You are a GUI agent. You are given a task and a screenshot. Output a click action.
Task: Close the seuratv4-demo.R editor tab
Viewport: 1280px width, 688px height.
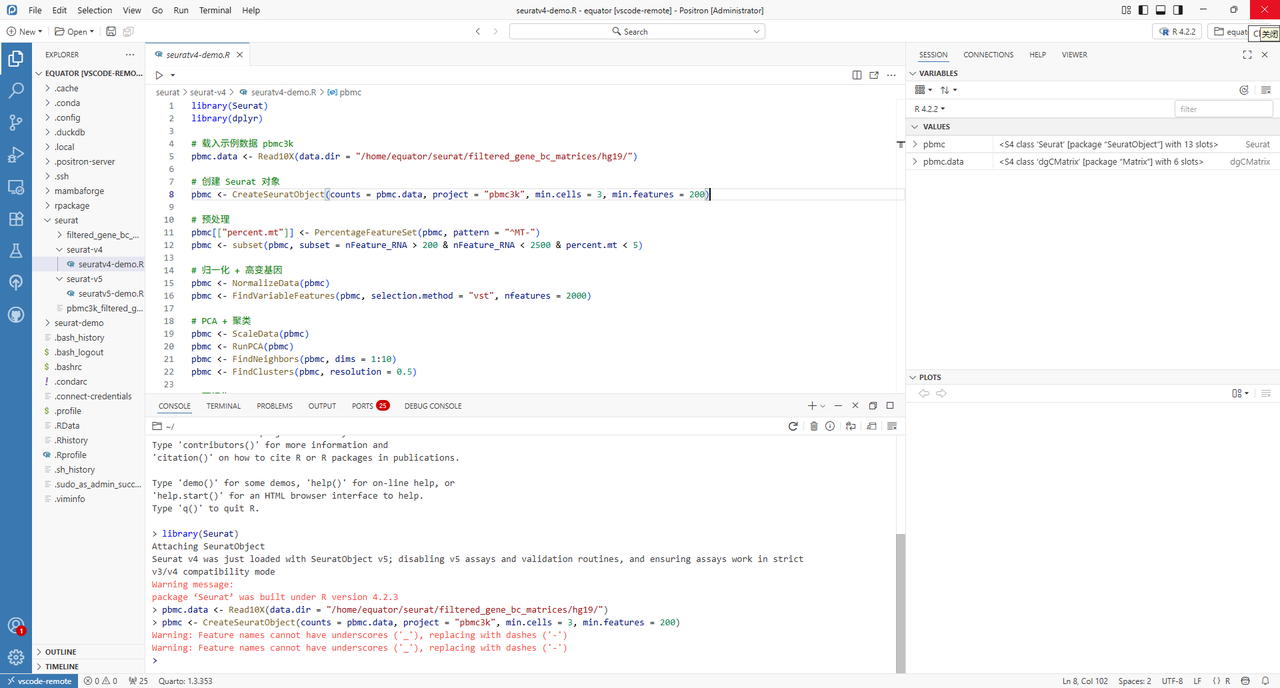[241, 55]
